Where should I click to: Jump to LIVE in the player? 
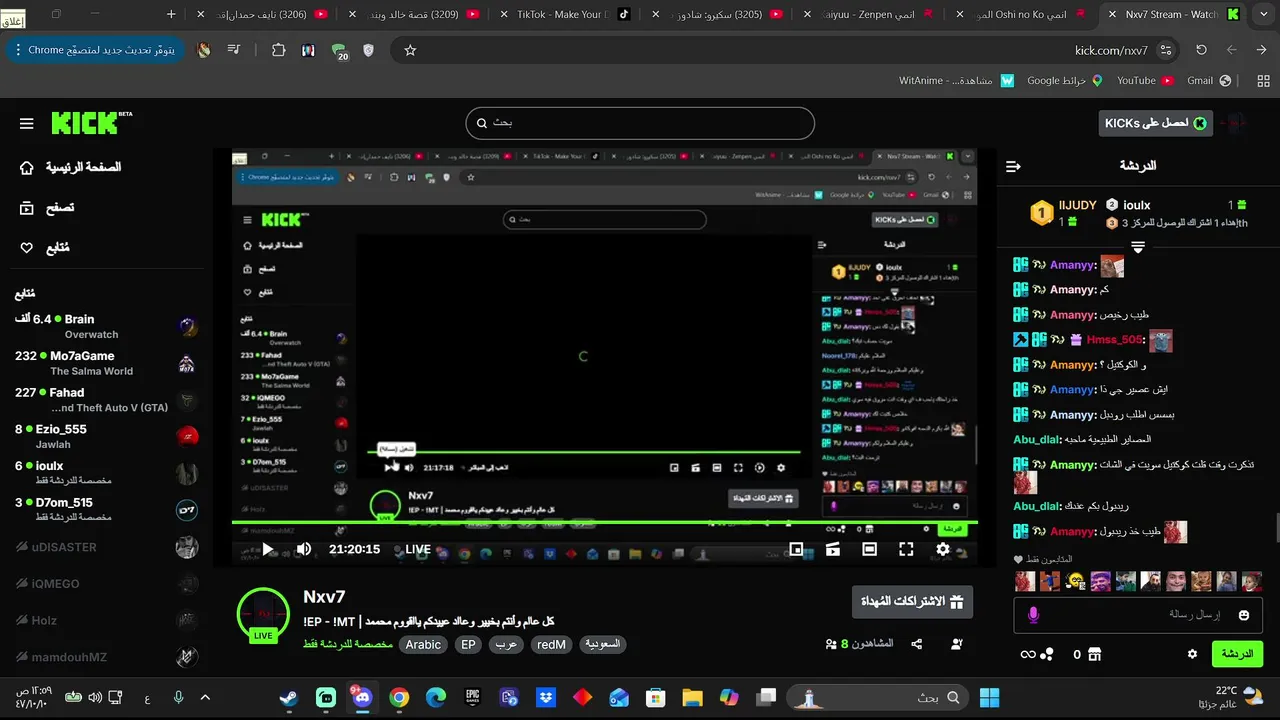(x=418, y=549)
